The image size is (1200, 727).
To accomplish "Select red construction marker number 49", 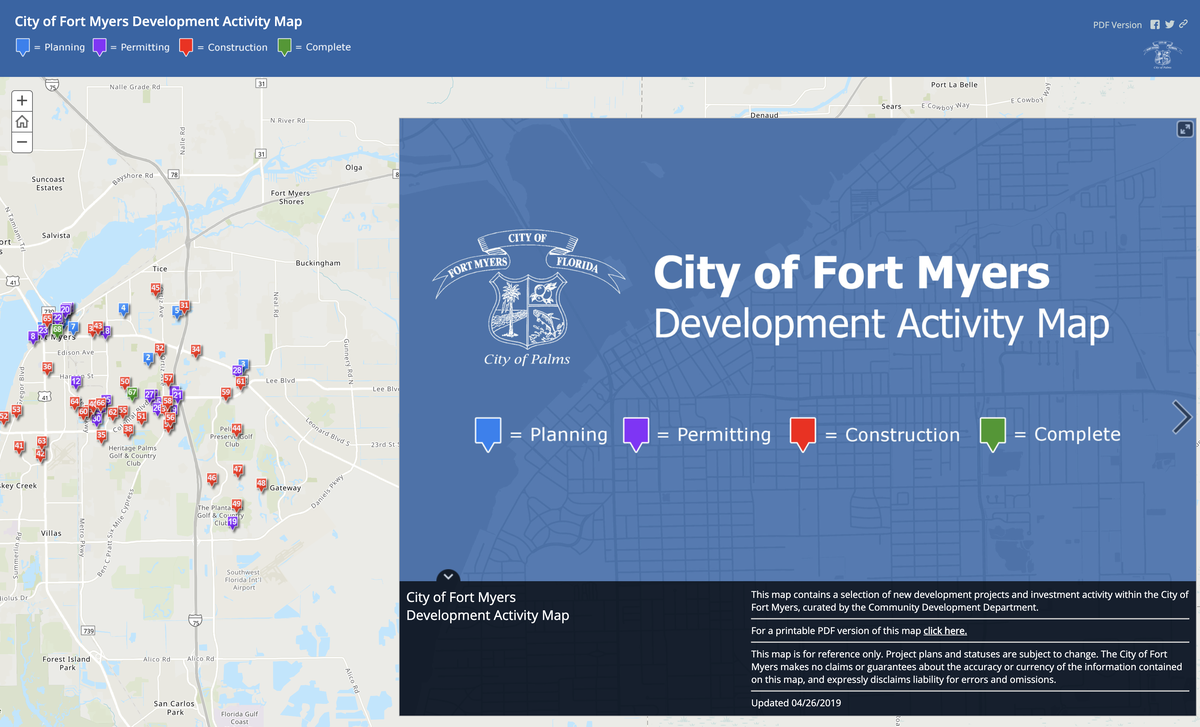I will click(x=236, y=505).
